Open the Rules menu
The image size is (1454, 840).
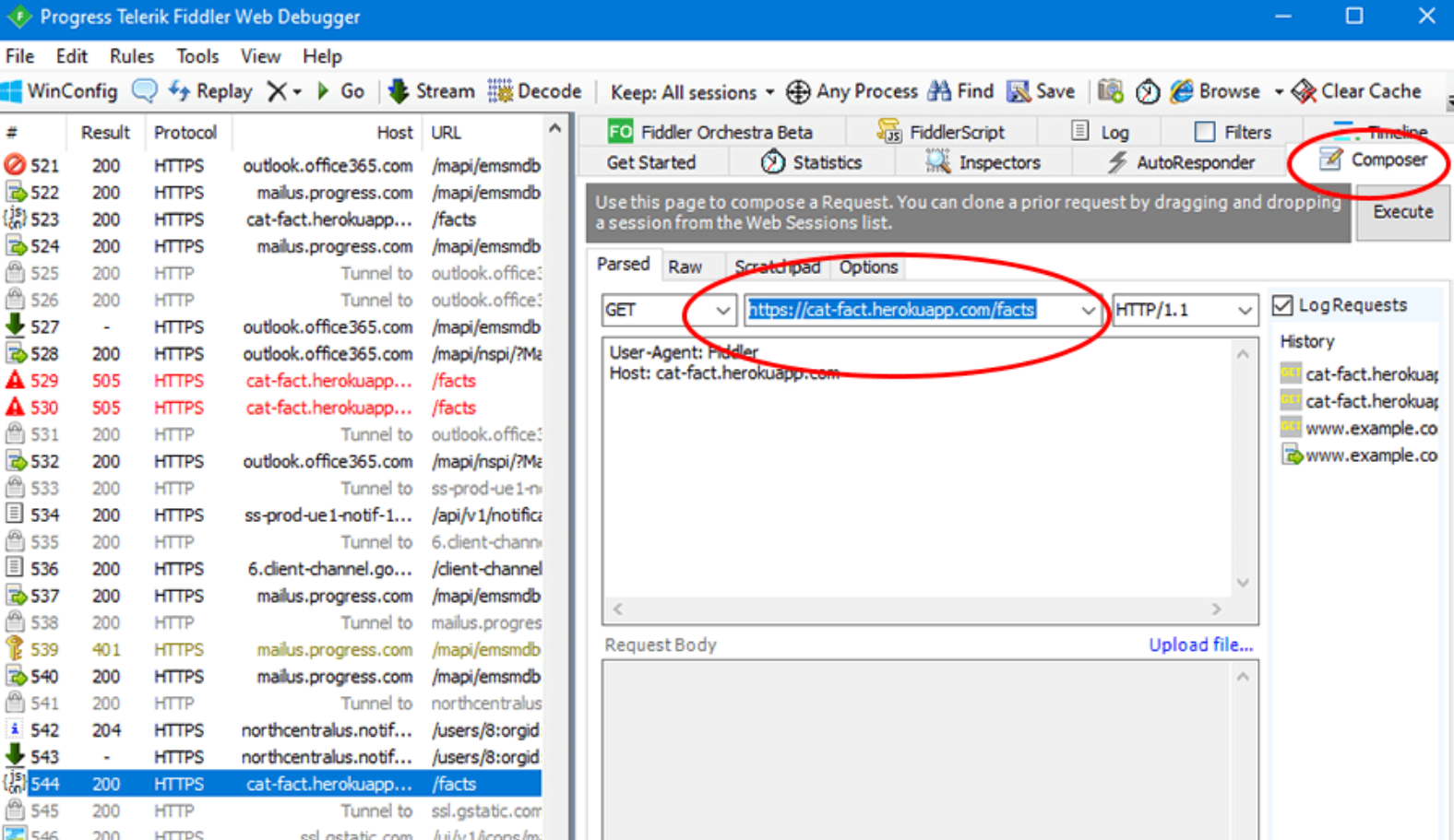(x=132, y=56)
